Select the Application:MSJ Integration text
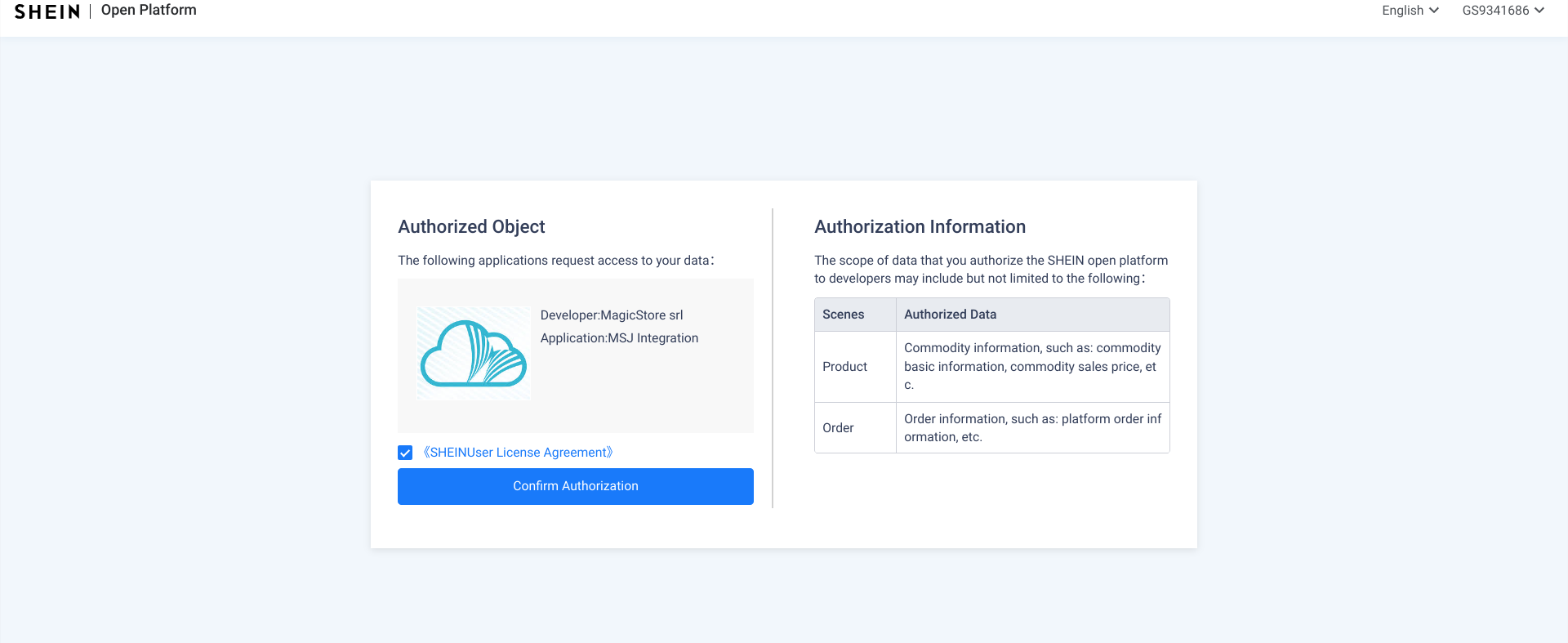The height and width of the screenshot is (643, 1568). (619, 338)
